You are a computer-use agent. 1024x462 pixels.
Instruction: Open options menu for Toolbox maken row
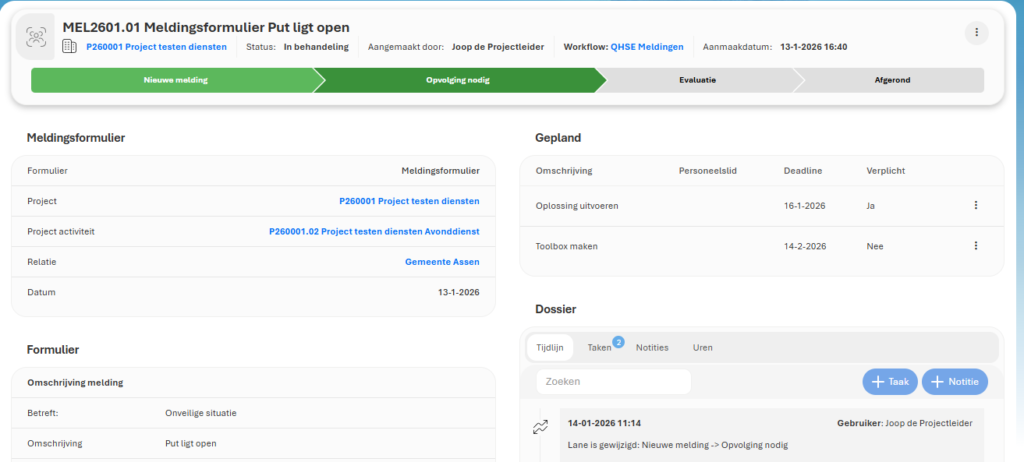click(x=975, y=245)
